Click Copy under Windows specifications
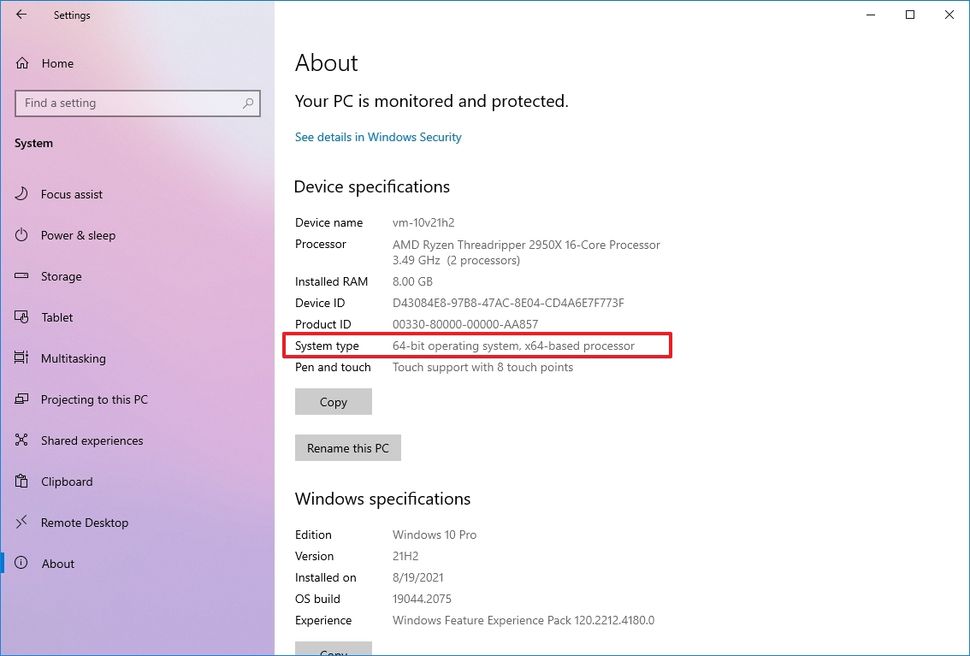Image resolution: width=970 pixels, height=656 pixels. click(333, 649)
